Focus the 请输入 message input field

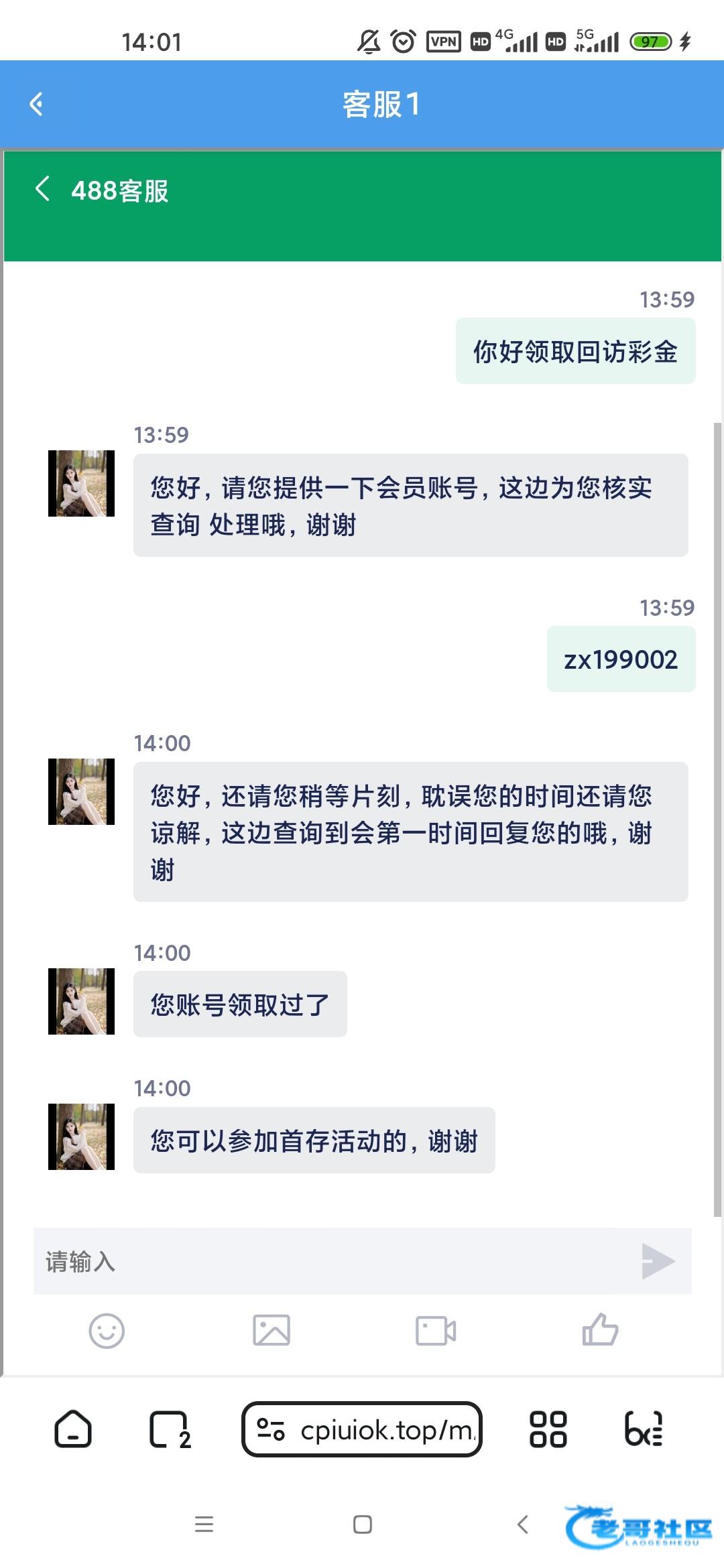(335, 1261)
